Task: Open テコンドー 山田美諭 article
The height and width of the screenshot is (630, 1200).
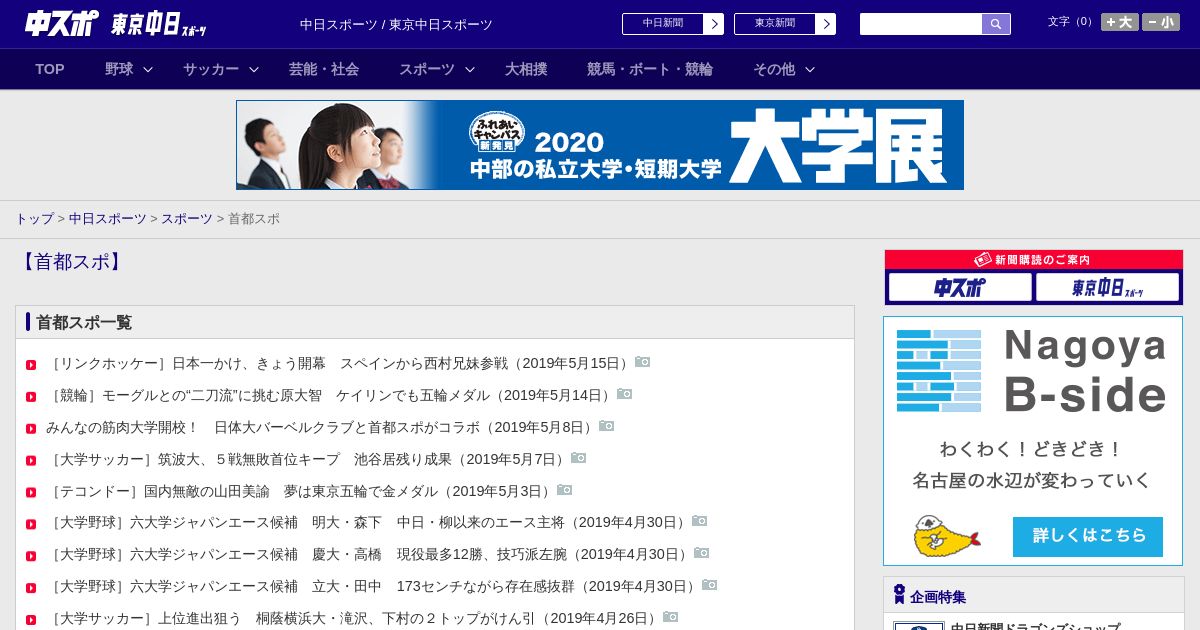Action: coord(301,491)
